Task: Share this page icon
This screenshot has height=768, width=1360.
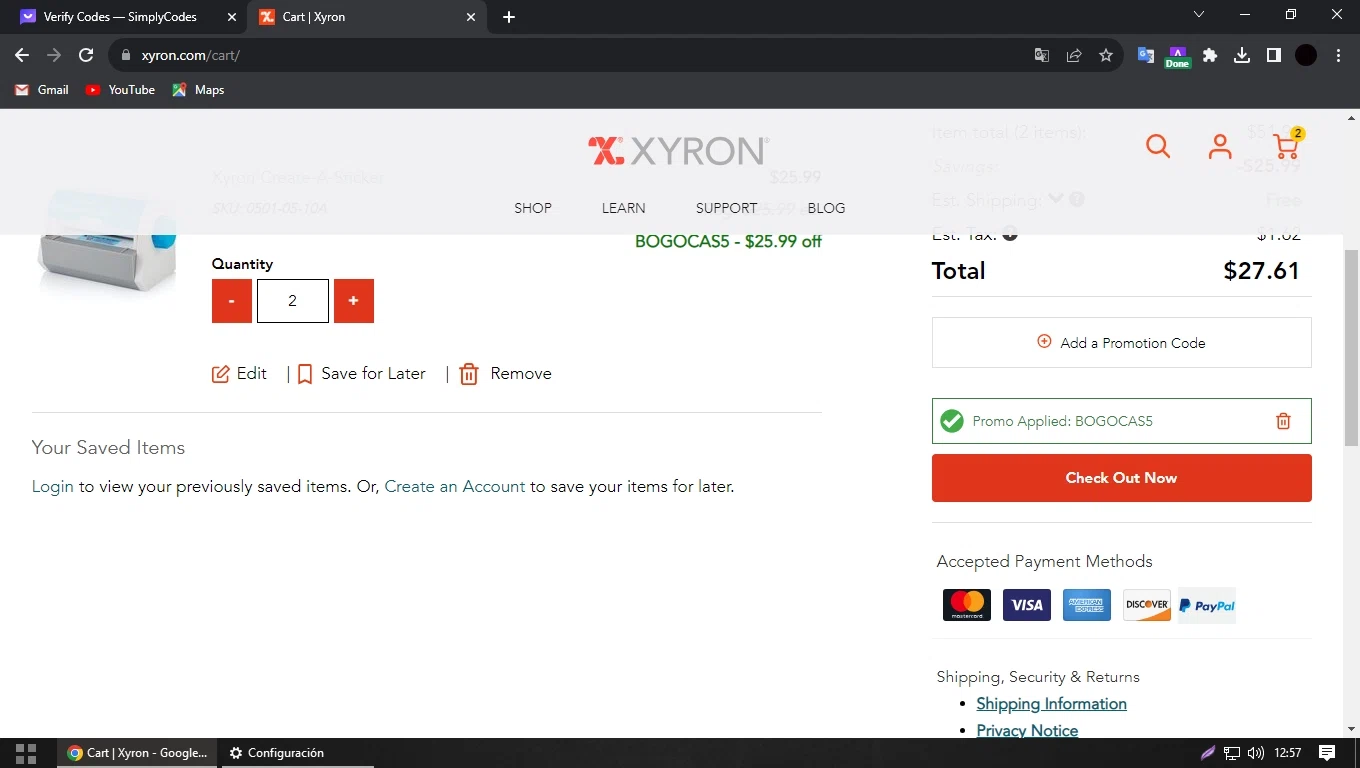Action: 1074,55
